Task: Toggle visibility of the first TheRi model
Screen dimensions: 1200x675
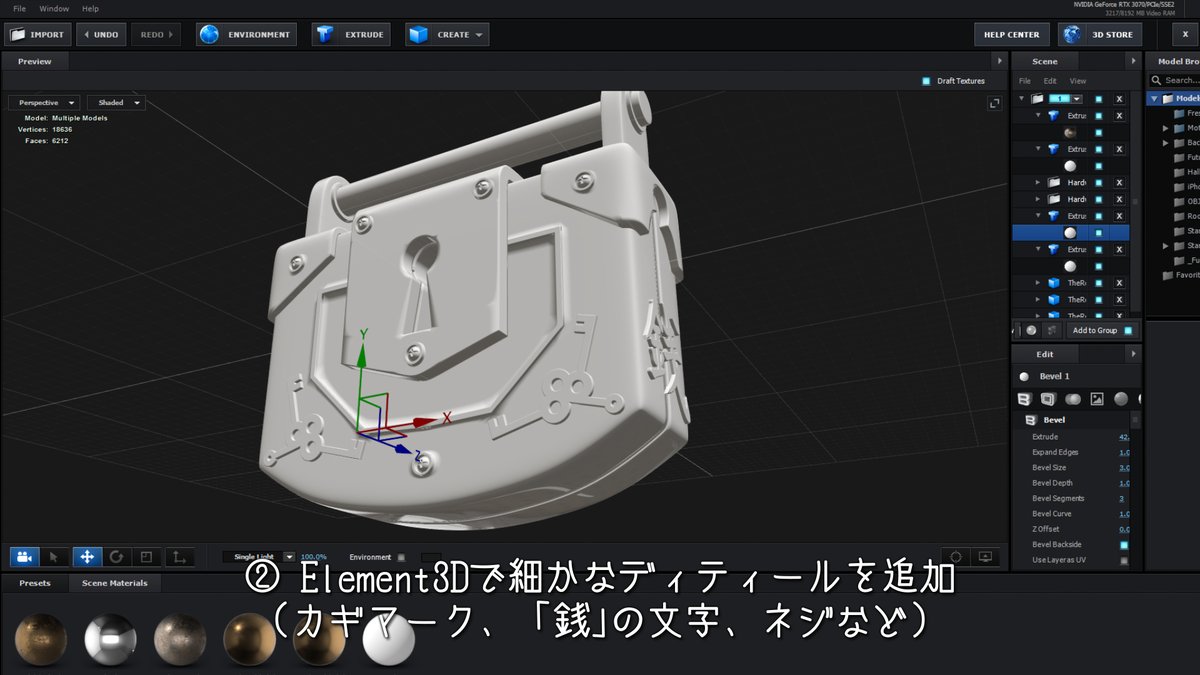Action: coord(1098,283)
